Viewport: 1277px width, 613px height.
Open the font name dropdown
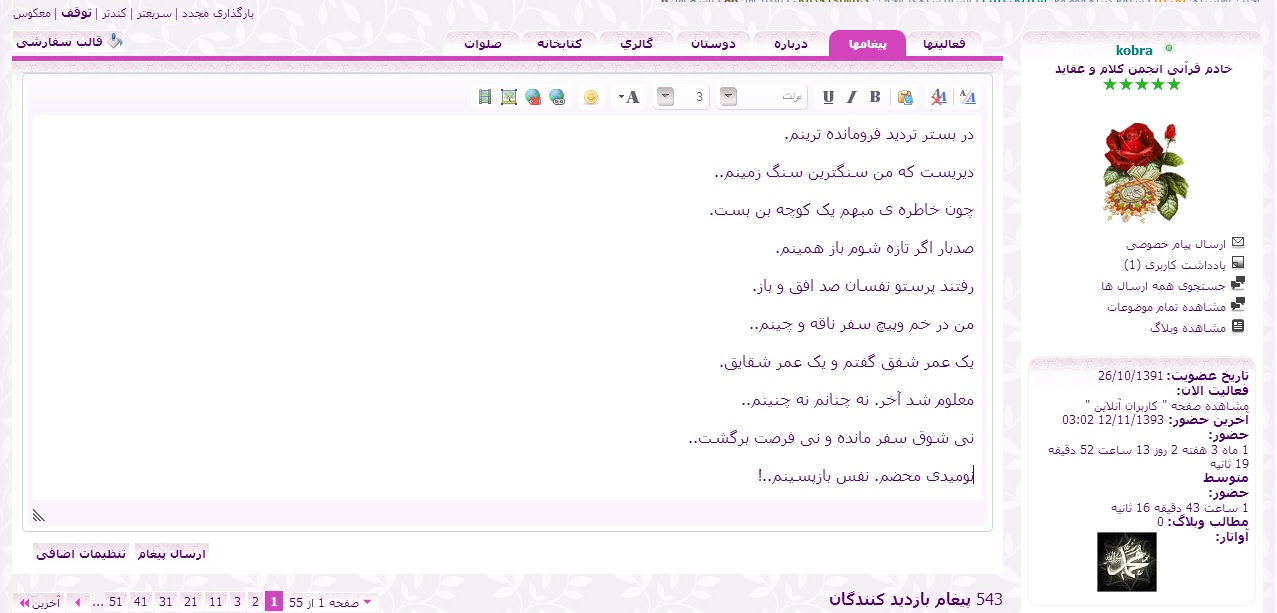tap(729, 97)
